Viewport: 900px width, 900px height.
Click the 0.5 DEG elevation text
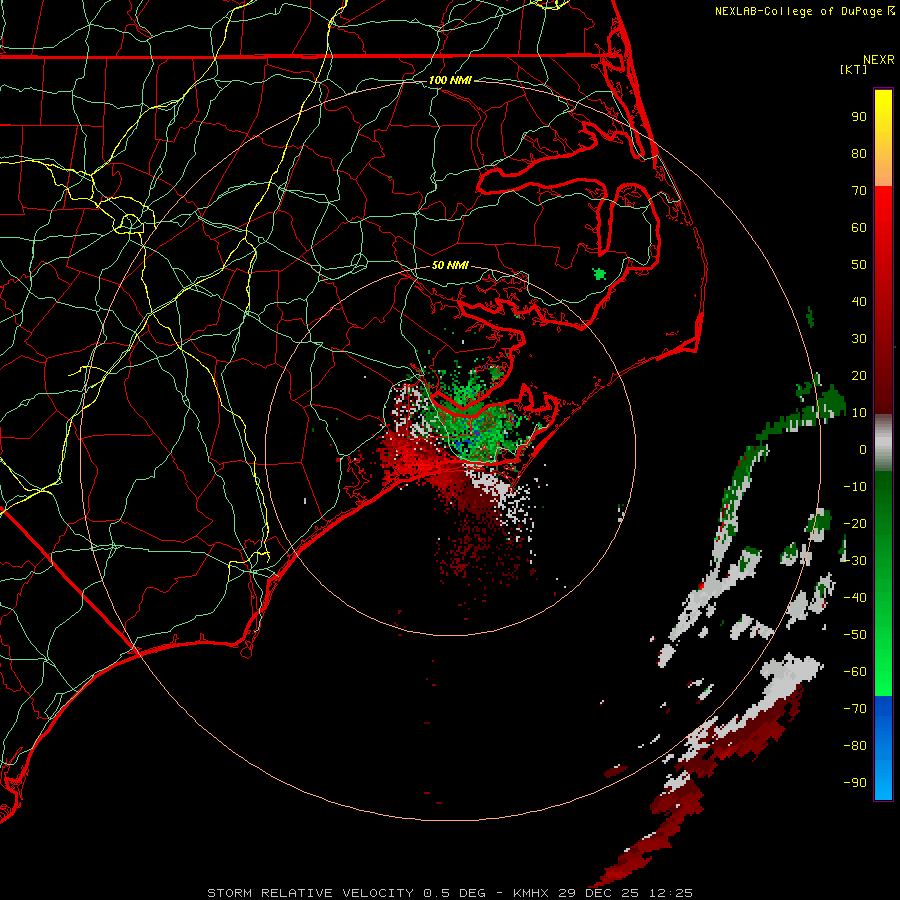[454, 893]
